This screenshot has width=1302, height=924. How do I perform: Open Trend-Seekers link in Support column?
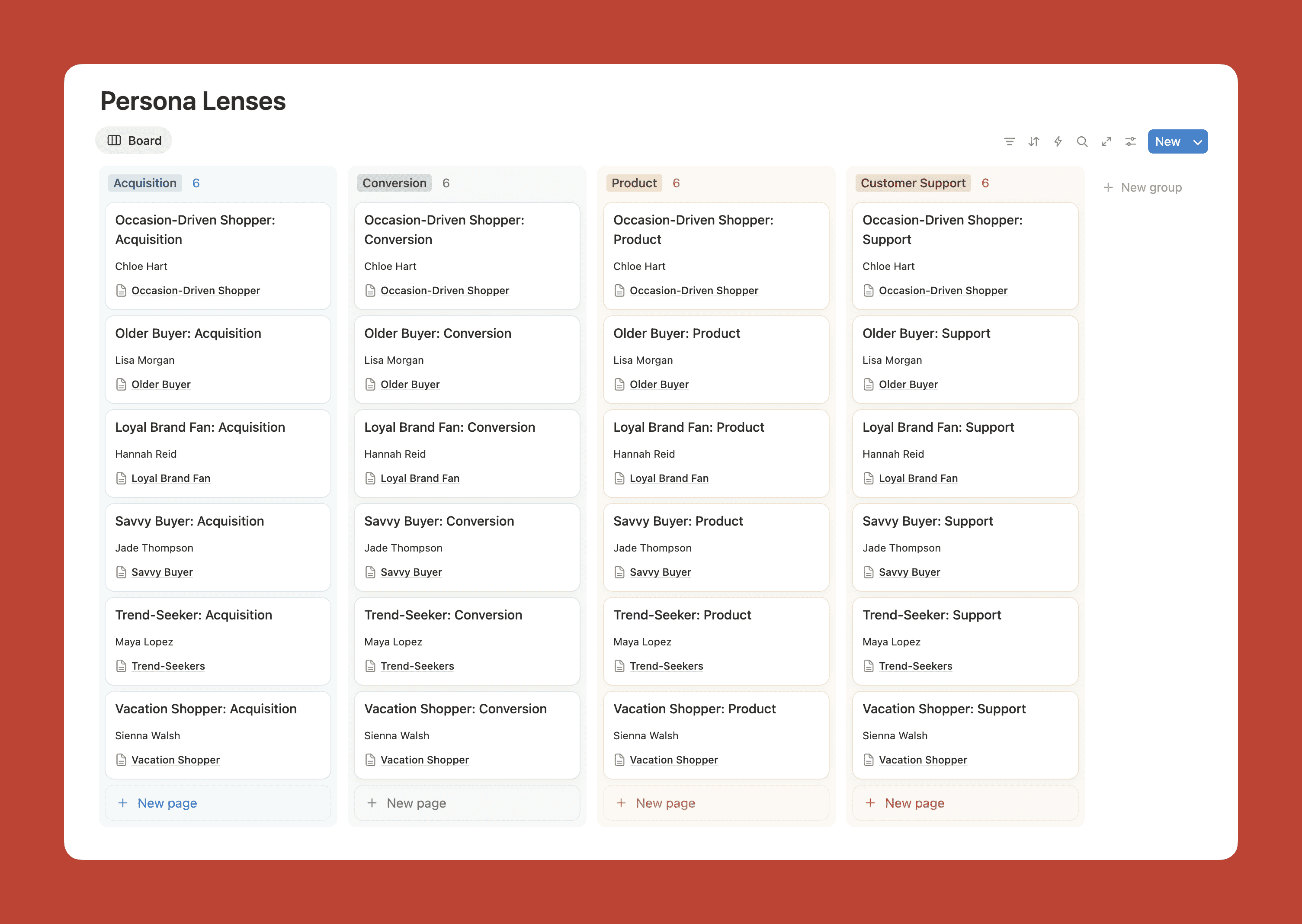pos(914,666)
